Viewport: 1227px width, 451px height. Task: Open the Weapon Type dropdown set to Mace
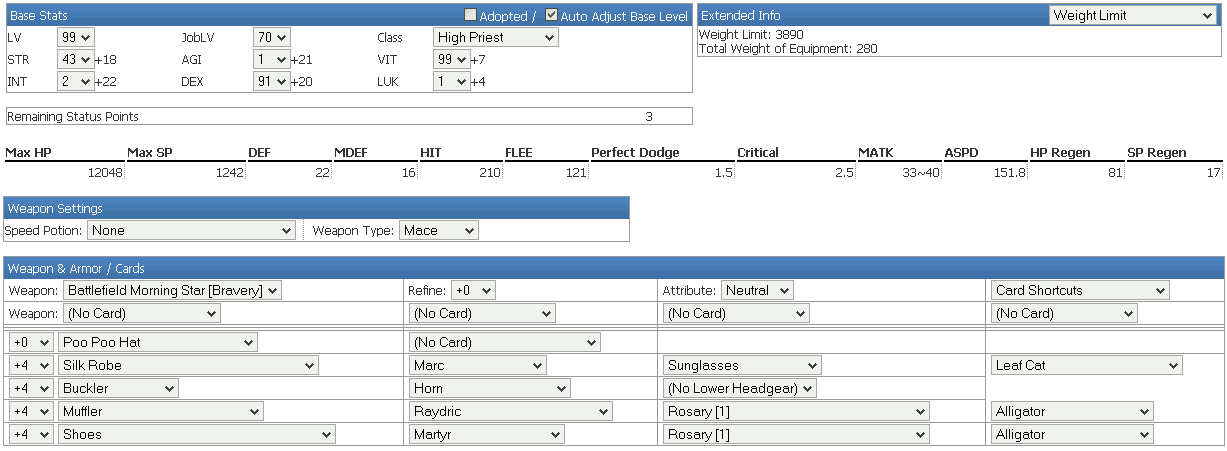click(x=439, y=230)
